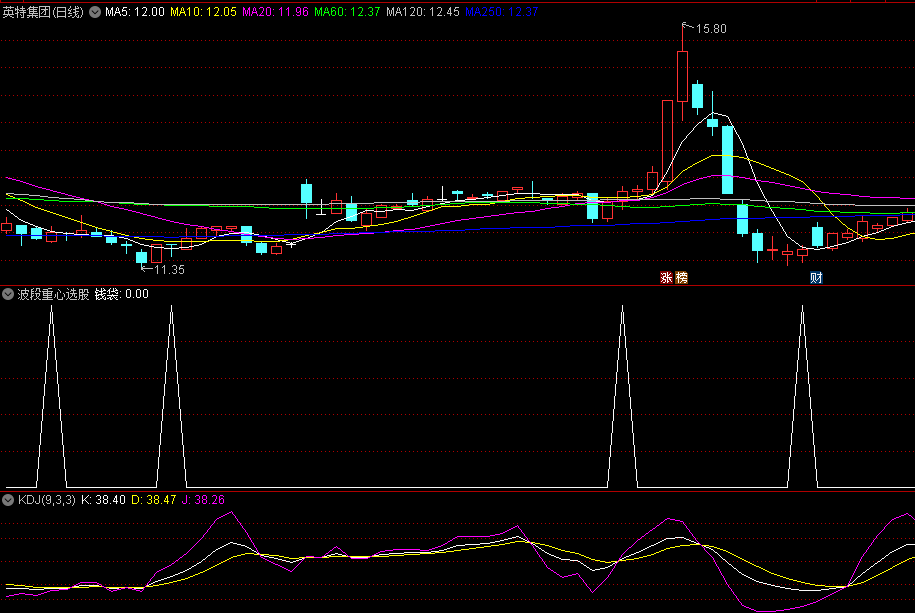Image resolution: width=915 pixels, height=613 pixels.
Task: Click the 钱袋: 0.00 value
Action: click(x=122, y=294)
